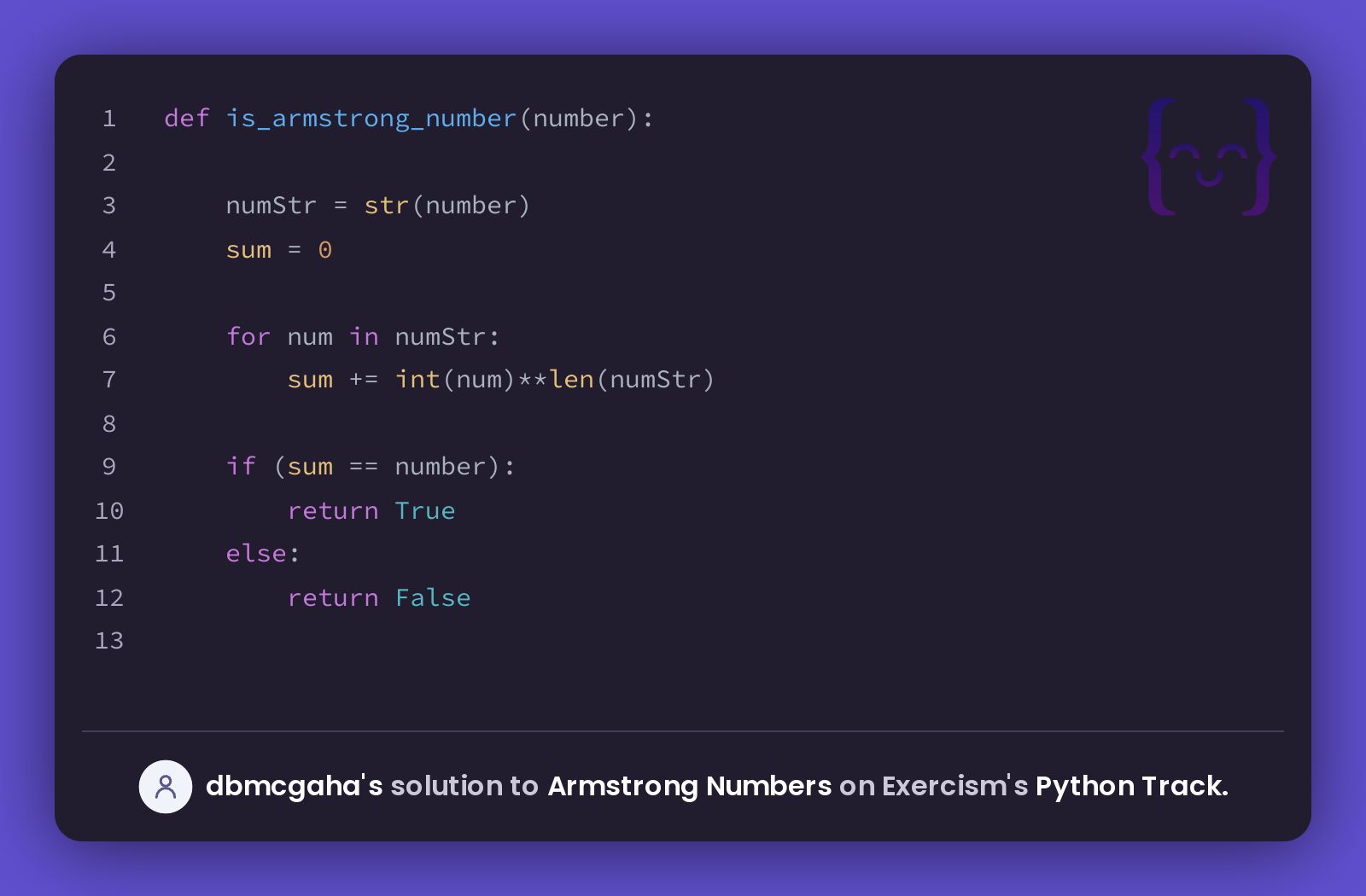1366x896 pixels.
Task: Click 'str(number)' call on line 3
Action: point(447,206)
